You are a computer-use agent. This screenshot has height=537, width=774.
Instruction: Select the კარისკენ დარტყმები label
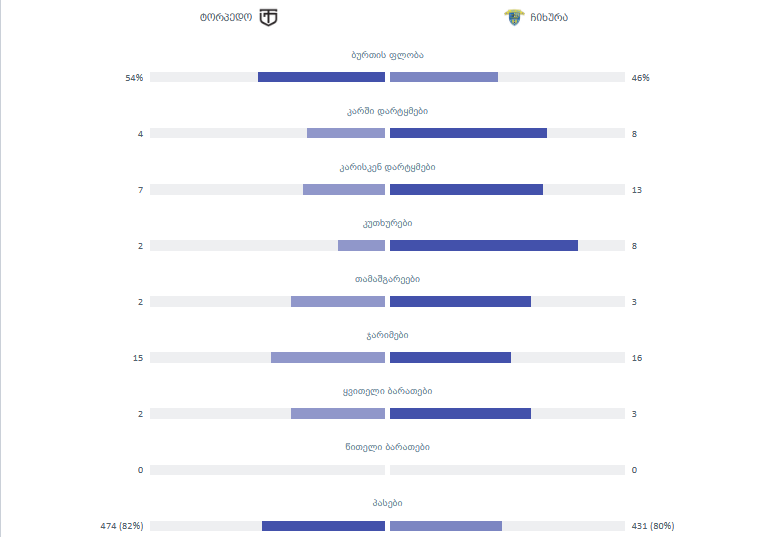387,167
